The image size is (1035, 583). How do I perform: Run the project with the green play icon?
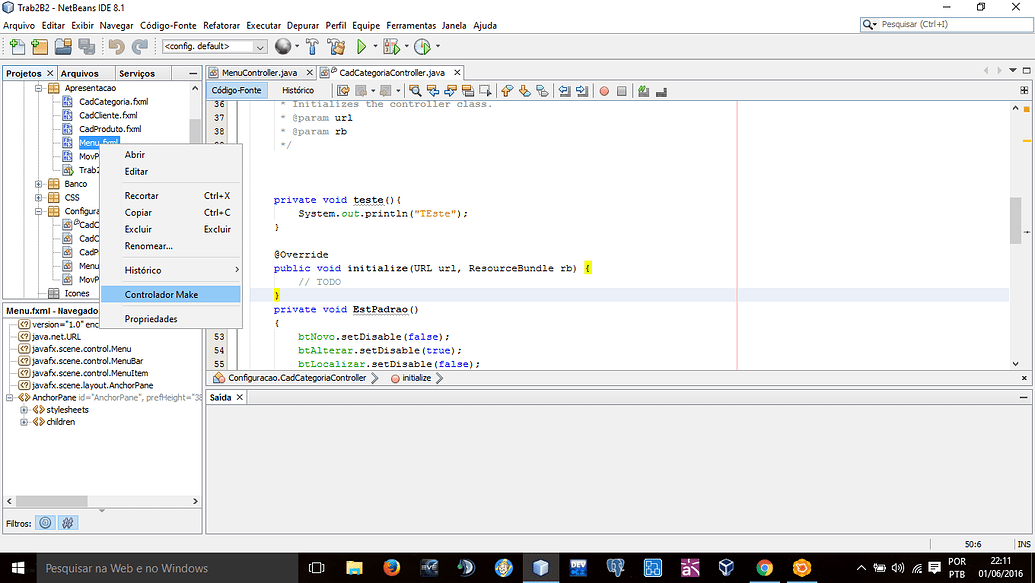click(x=362, y=45)
